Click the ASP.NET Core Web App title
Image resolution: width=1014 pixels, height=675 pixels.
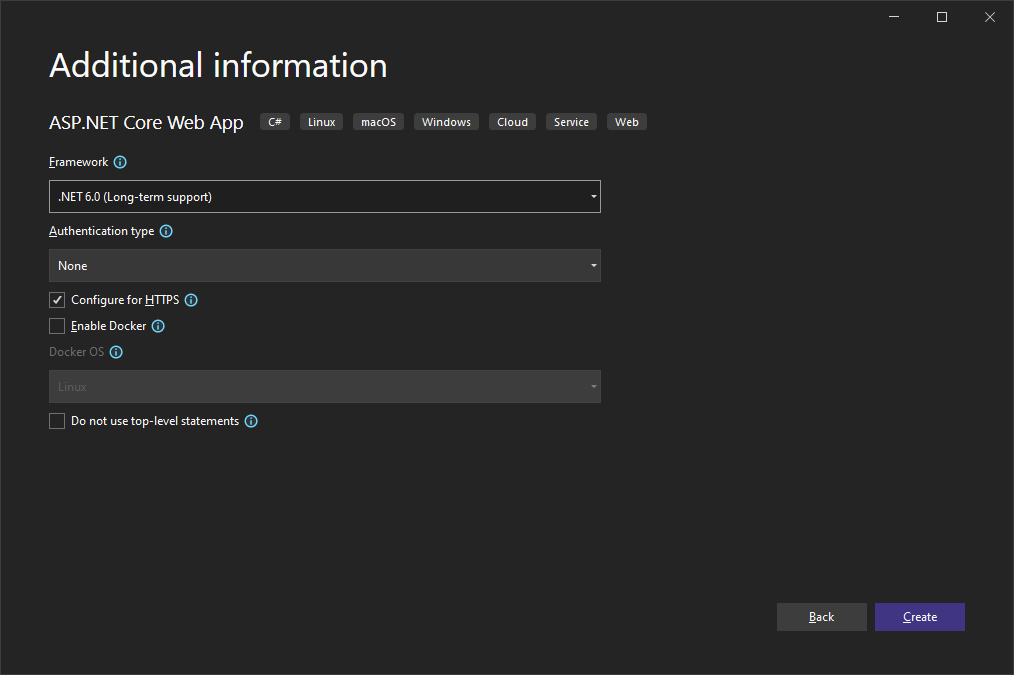(x=146, y=123)
